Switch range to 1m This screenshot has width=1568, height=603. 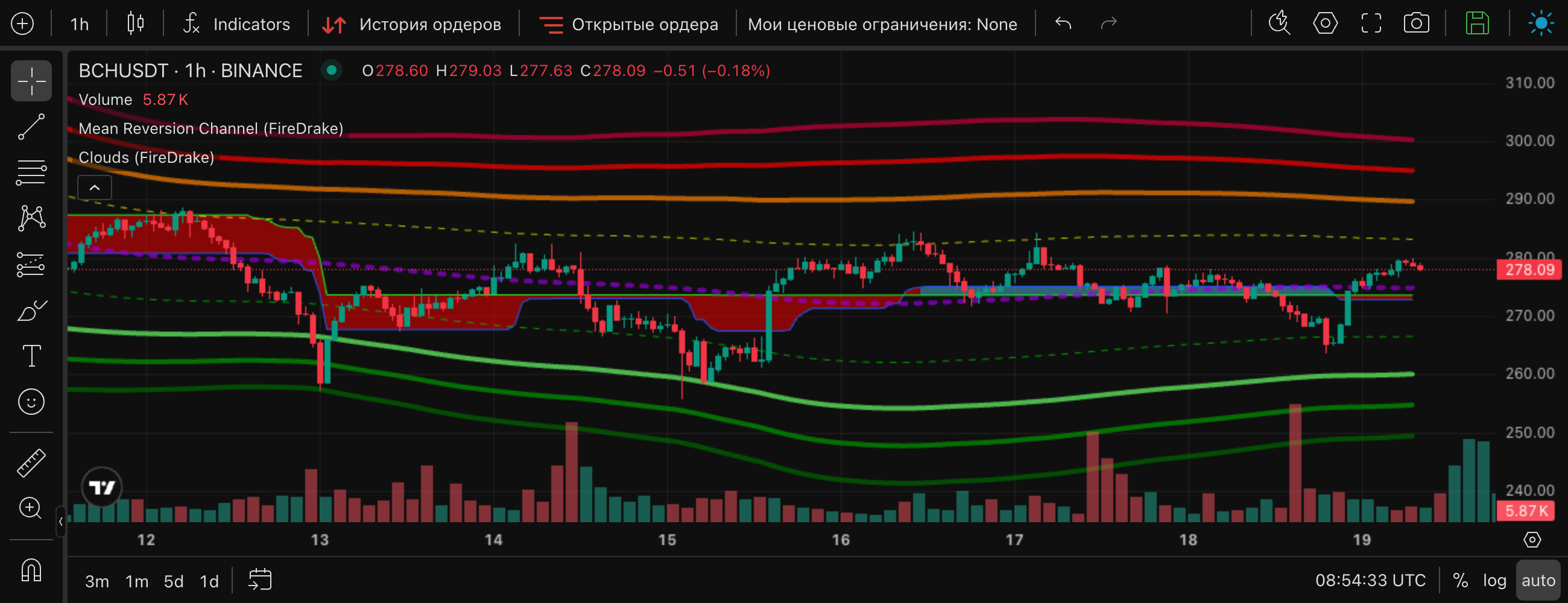137,582
